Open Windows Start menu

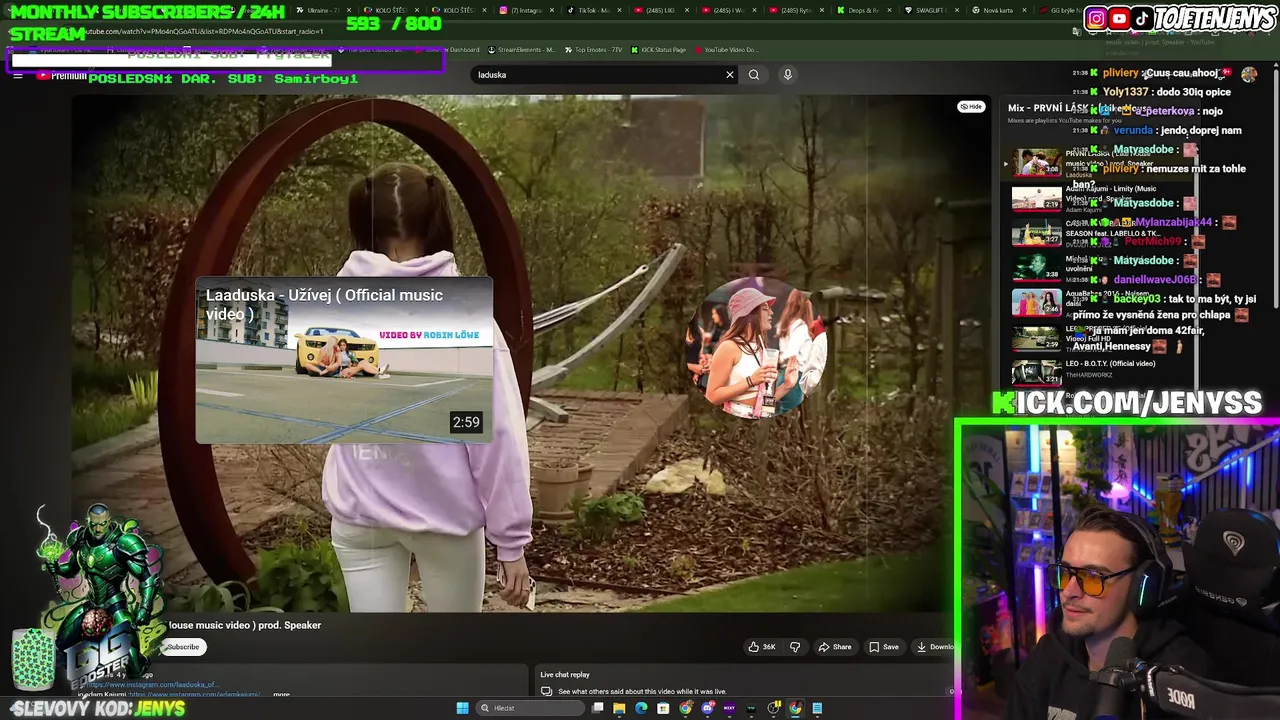tap(462, 708)
